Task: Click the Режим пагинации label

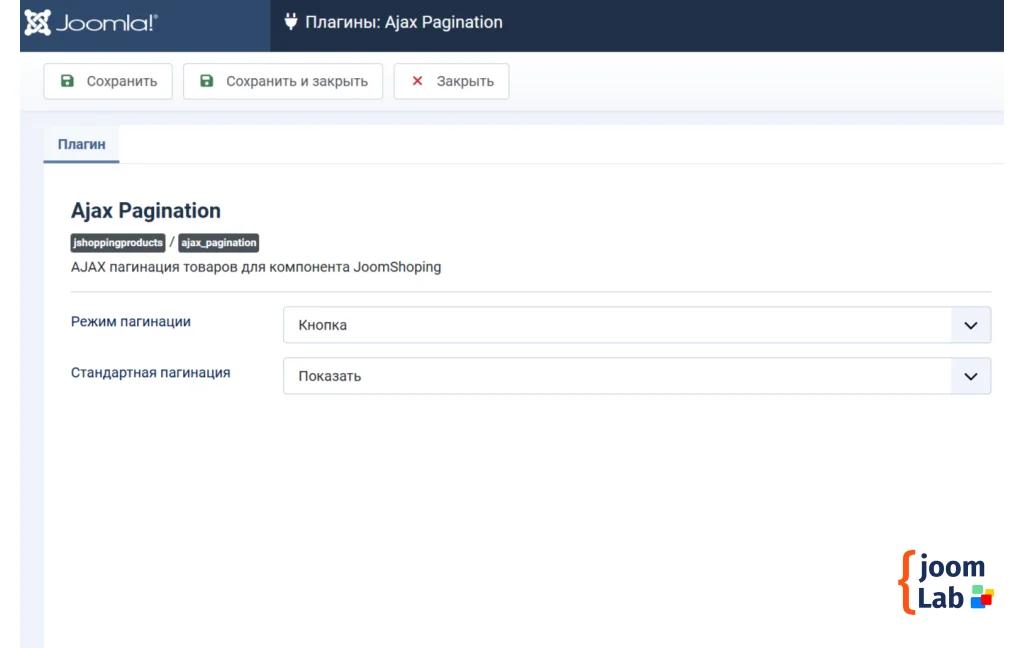Action: click(x=131, y=321)
